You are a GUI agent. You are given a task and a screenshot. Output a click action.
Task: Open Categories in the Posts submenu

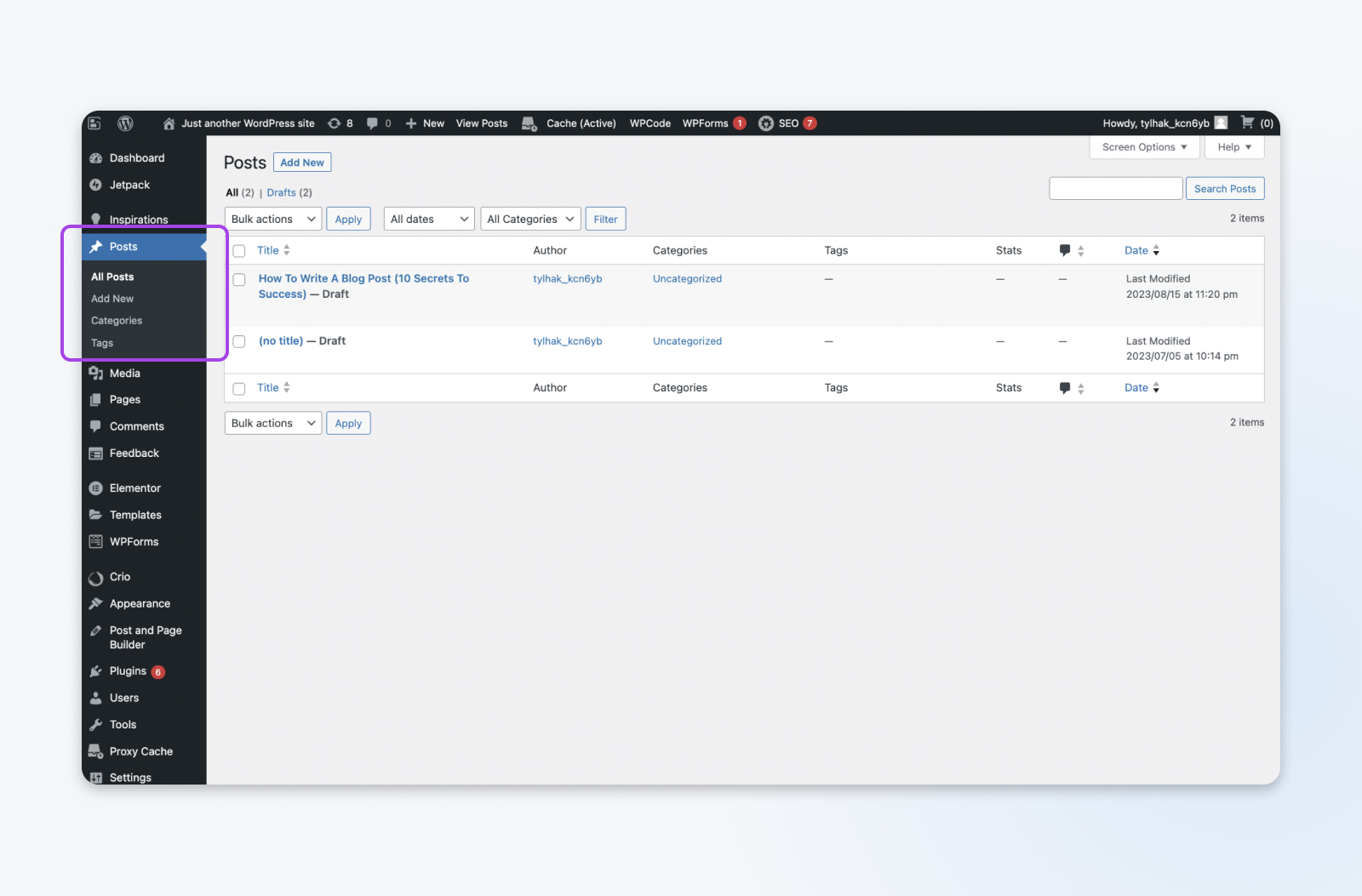(x=117, y=321)
